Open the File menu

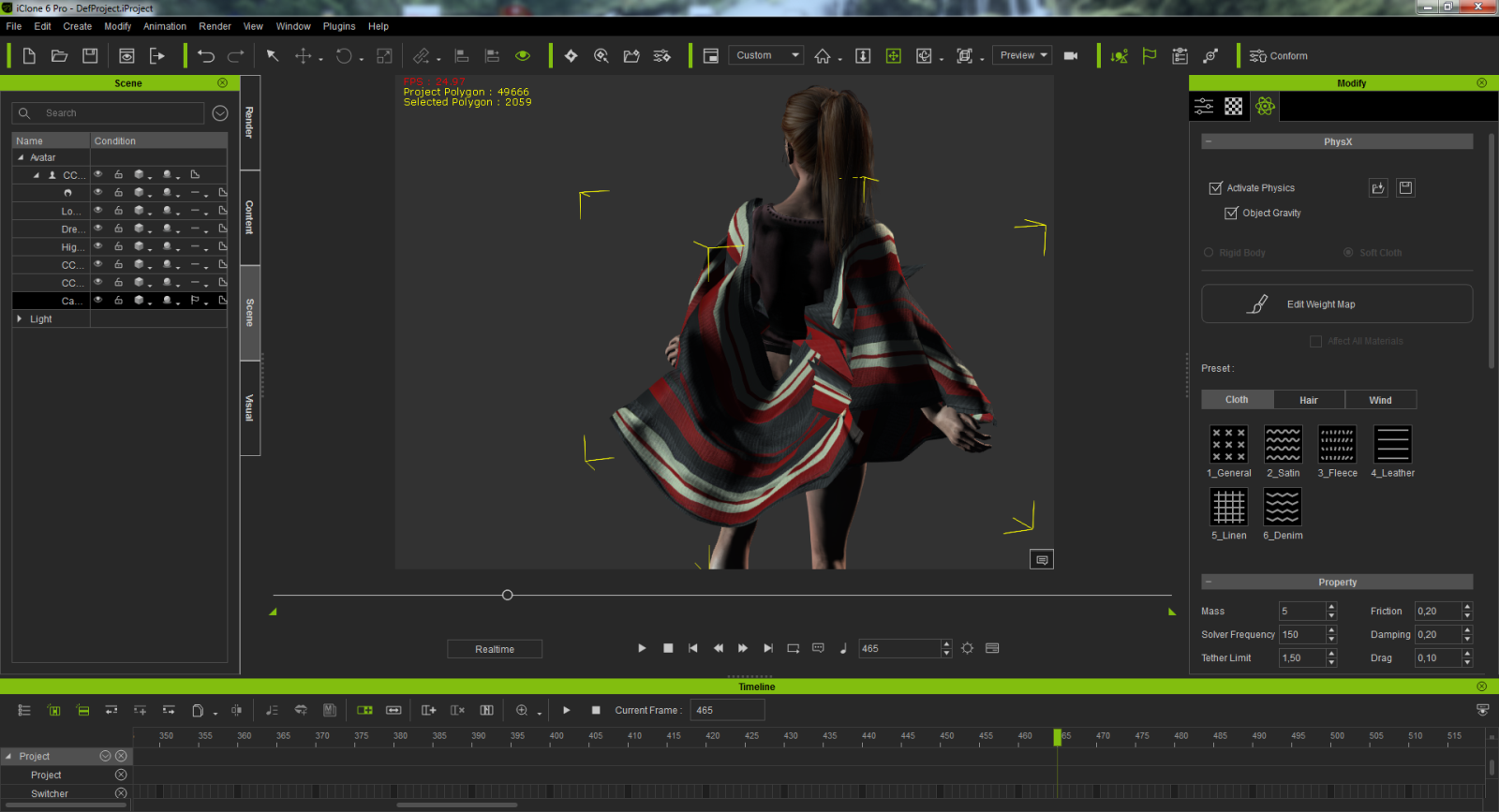tap(14, 26)
